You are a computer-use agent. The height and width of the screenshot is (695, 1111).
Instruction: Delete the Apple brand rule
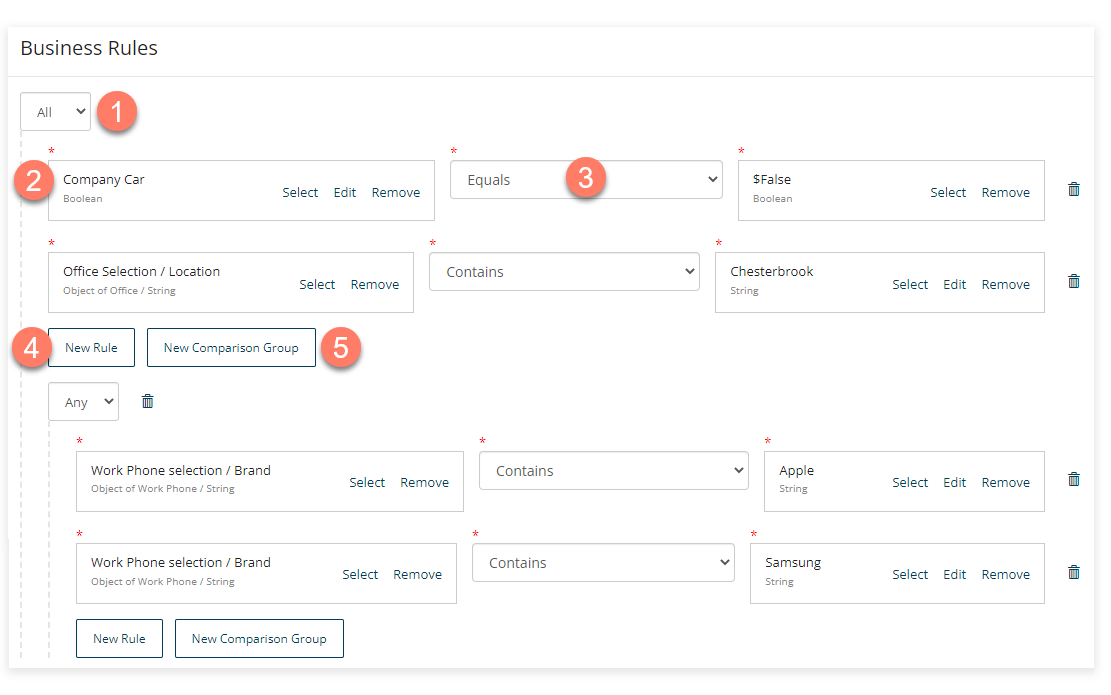point(1073,479)
